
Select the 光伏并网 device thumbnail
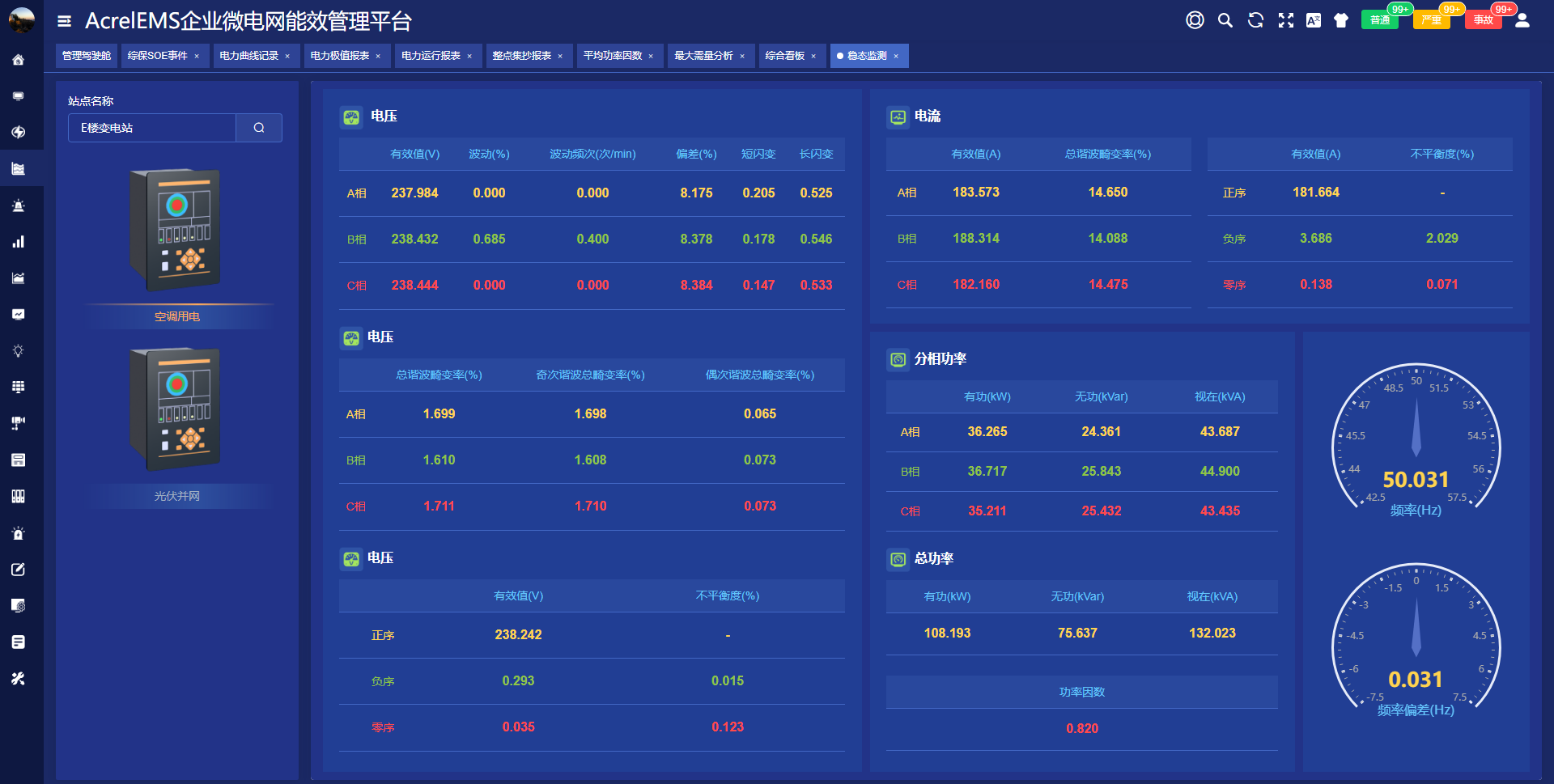176,409
